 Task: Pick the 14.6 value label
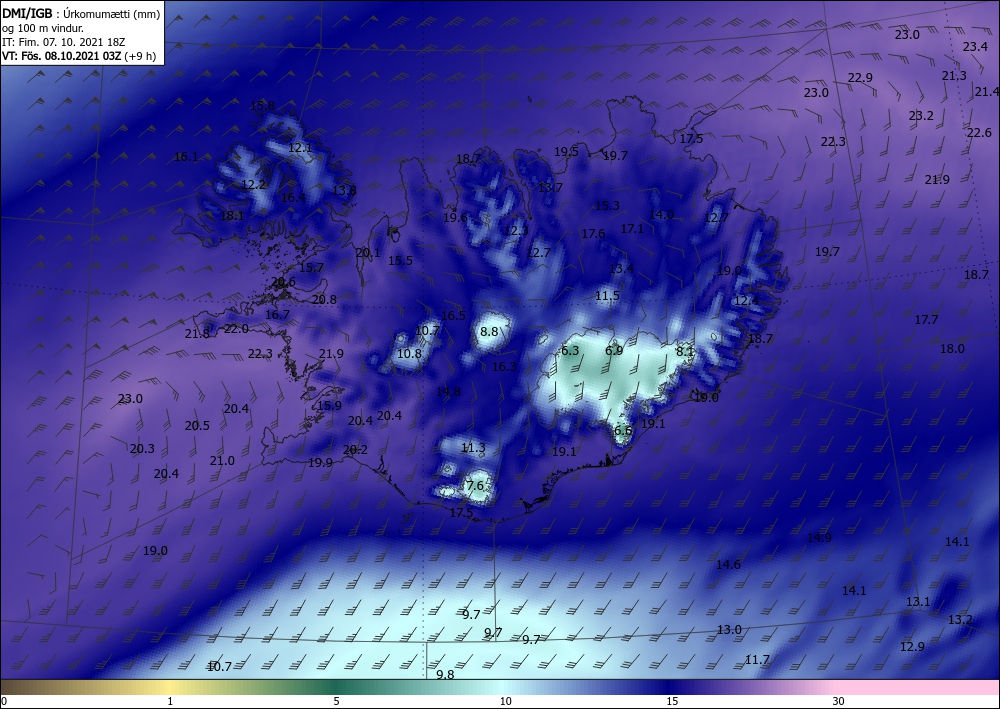(728, 564)
